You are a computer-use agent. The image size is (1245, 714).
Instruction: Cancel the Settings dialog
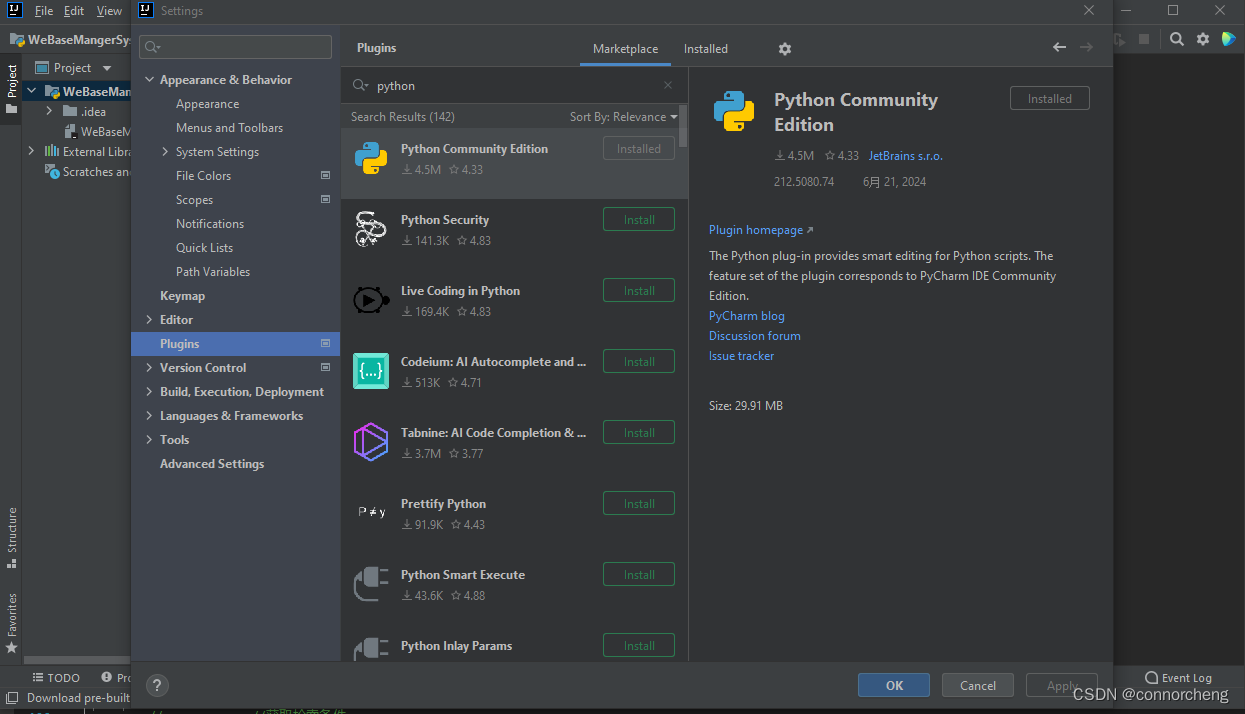[x=978, y=685]
